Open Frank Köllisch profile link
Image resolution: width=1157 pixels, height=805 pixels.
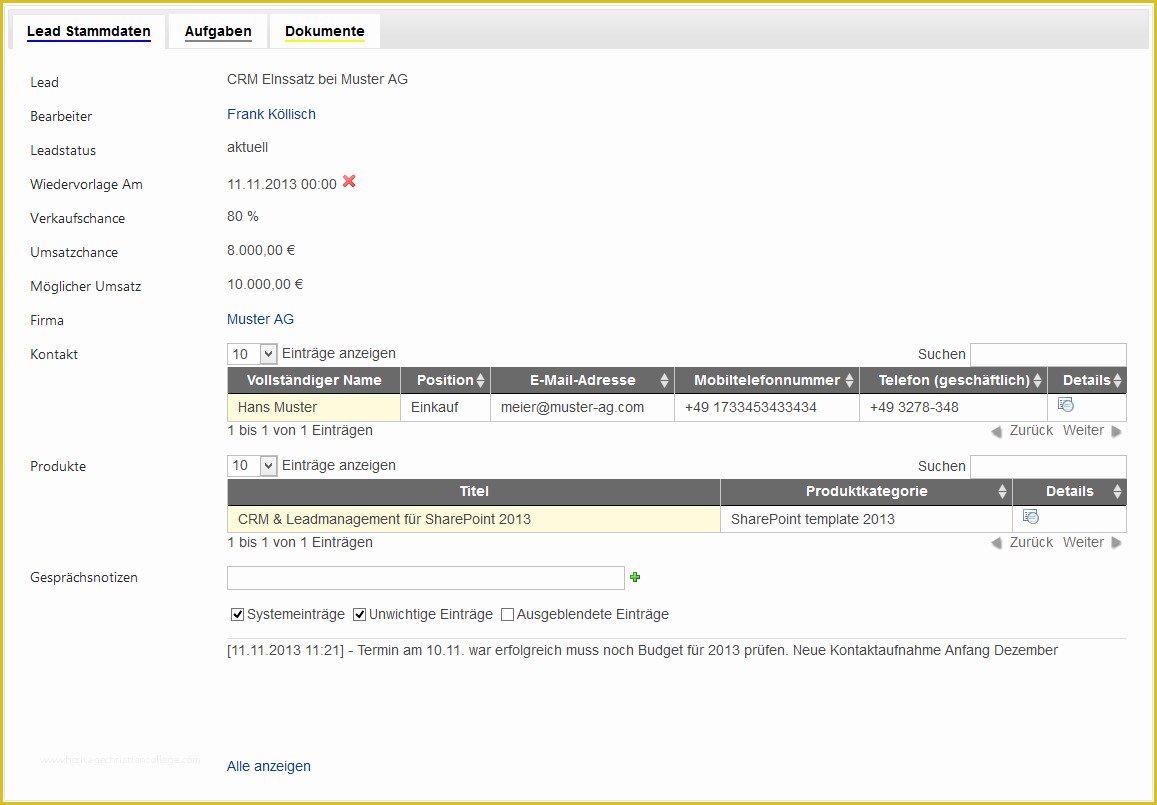tap(272, 114)
